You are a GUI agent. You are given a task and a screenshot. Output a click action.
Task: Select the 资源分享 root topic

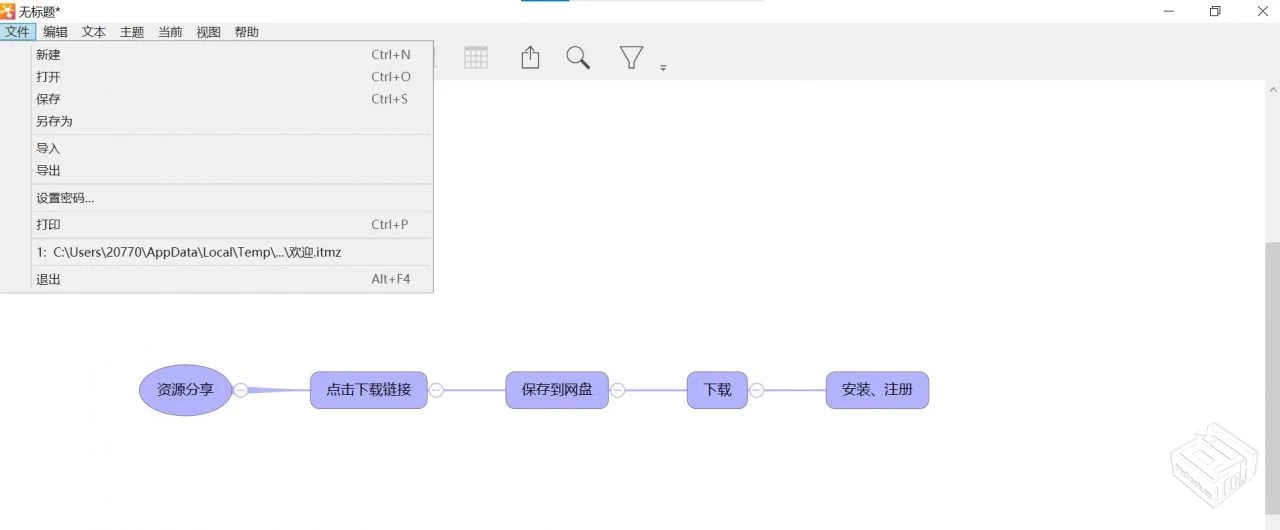[185, 390]
